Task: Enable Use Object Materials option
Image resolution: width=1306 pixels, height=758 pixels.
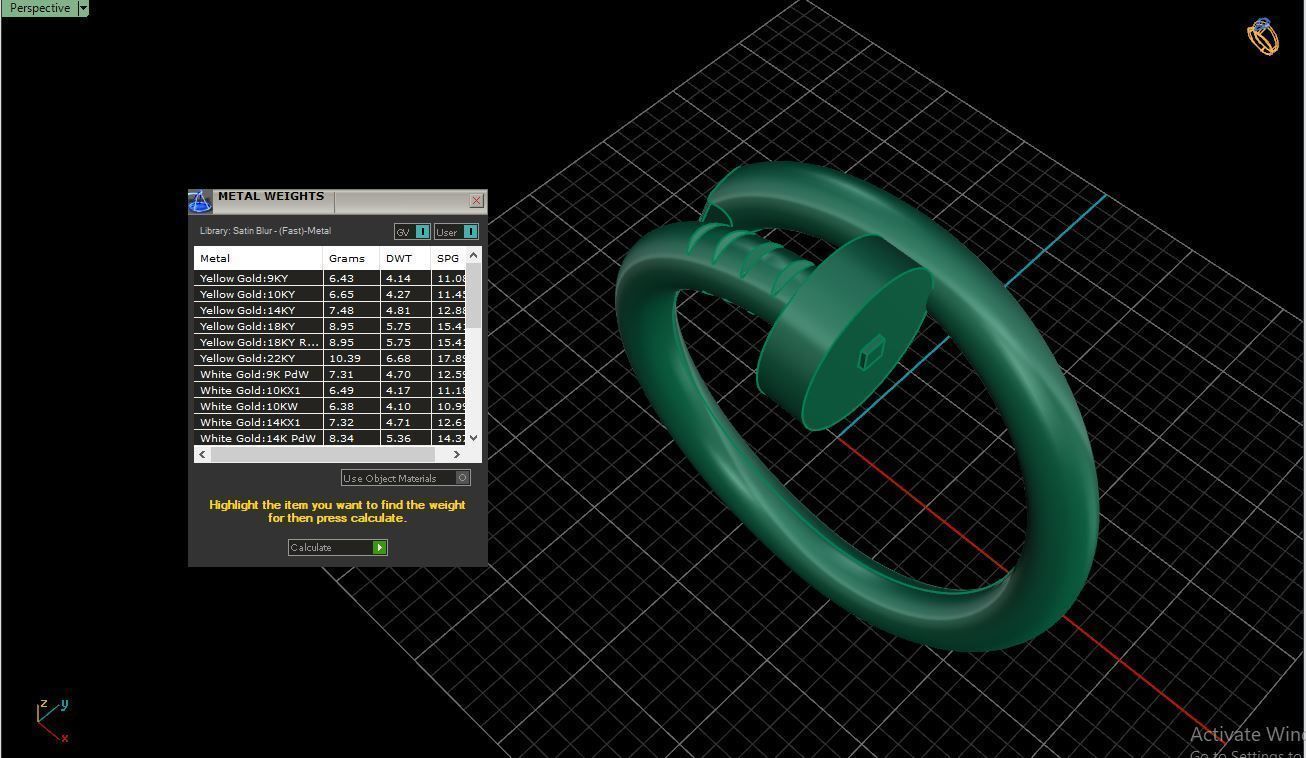Action: pos(405,478)
